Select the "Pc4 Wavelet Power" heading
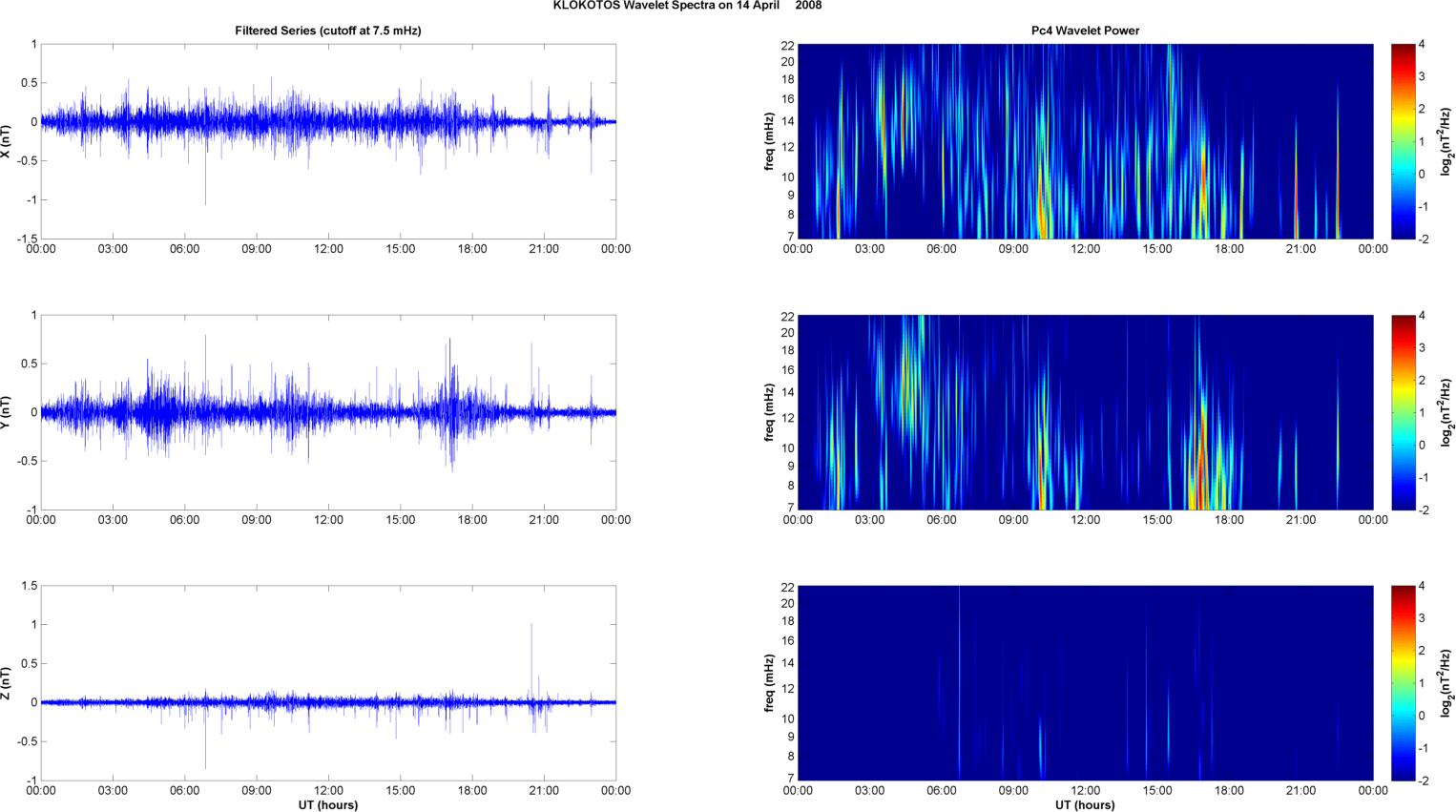1456x812 pixels. 1085,31
